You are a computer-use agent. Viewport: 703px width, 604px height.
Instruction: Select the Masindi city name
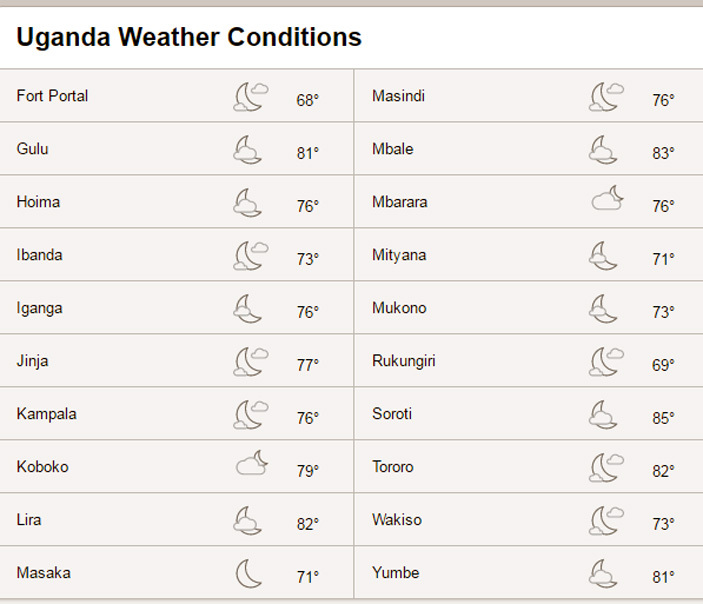[399, 96]
